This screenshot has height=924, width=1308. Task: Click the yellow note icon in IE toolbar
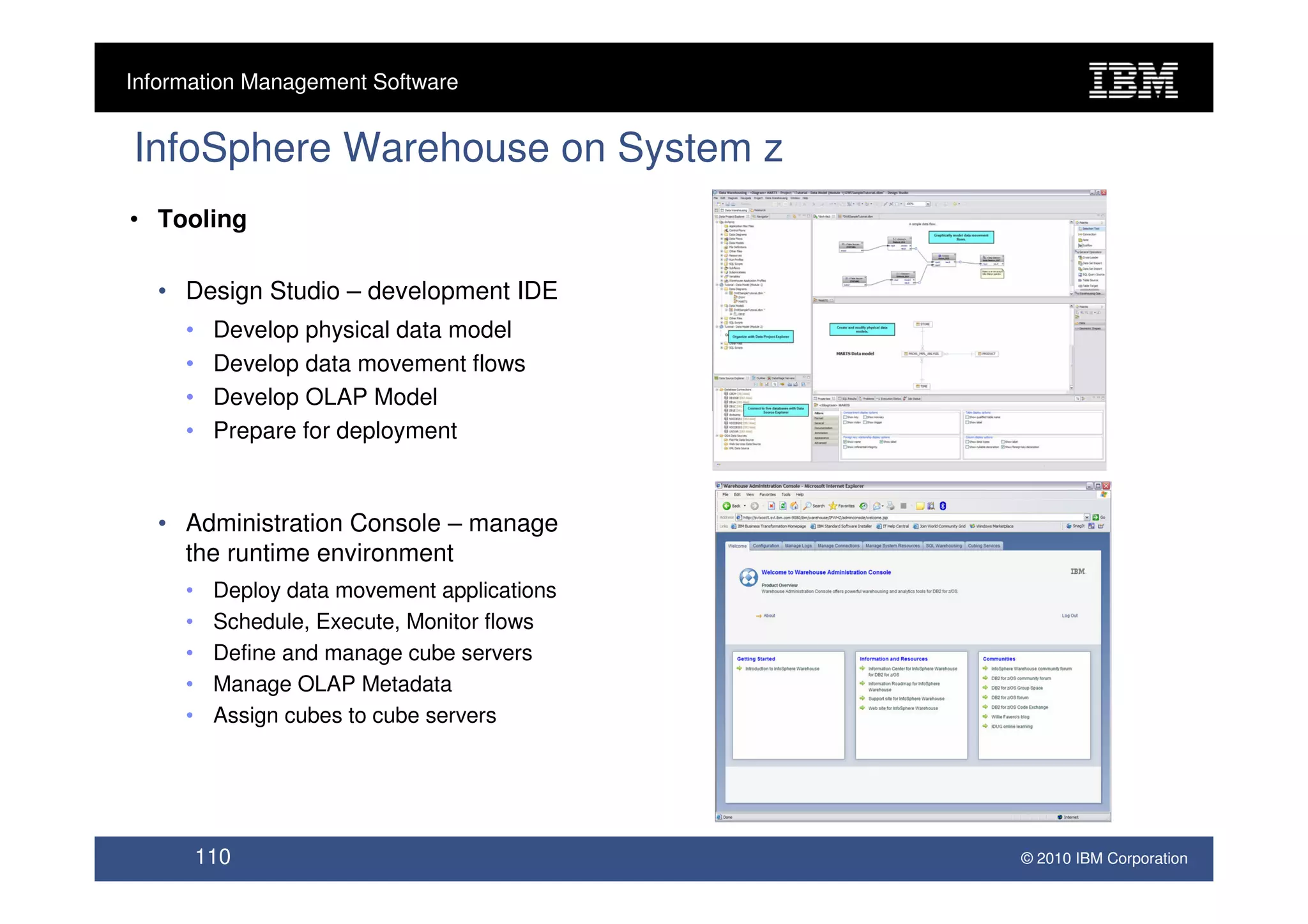click(920, 506)
